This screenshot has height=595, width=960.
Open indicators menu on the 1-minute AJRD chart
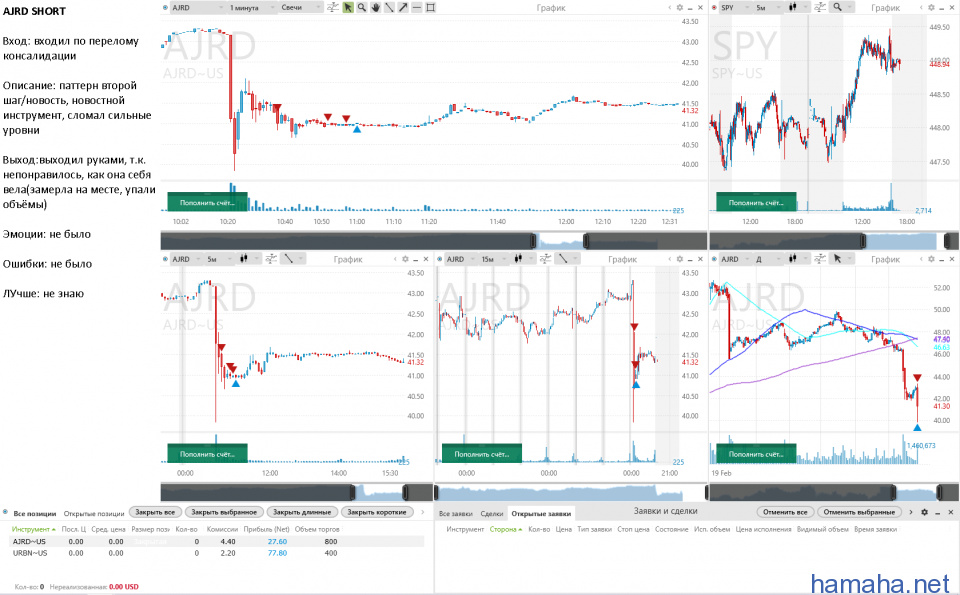pyautogui.click(x=332, y=7)
